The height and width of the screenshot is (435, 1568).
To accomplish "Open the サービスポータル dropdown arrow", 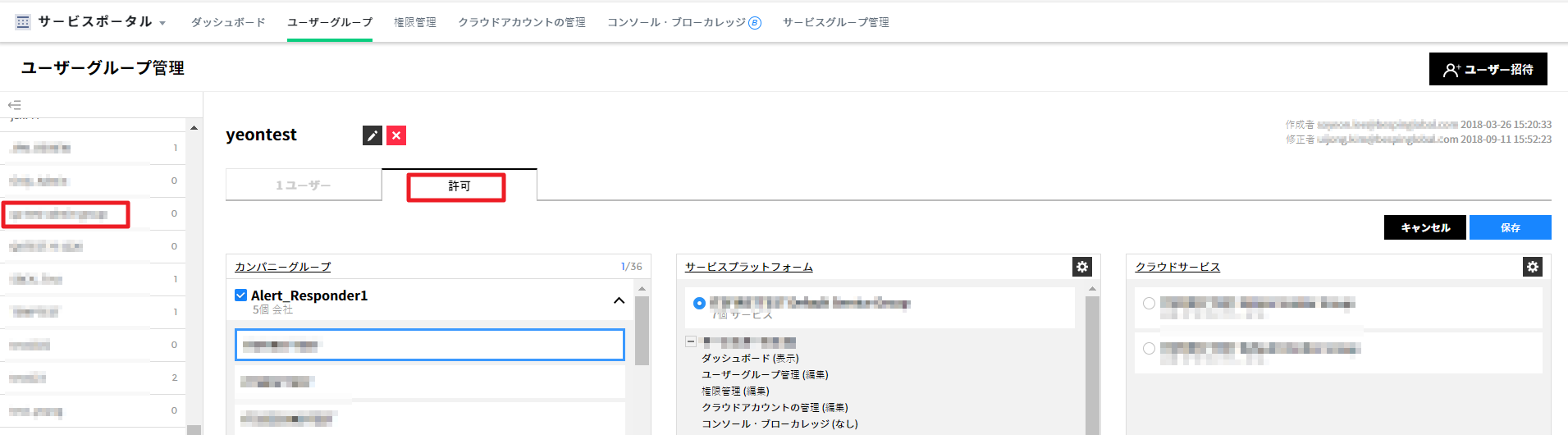I will (x=162, y=23).
